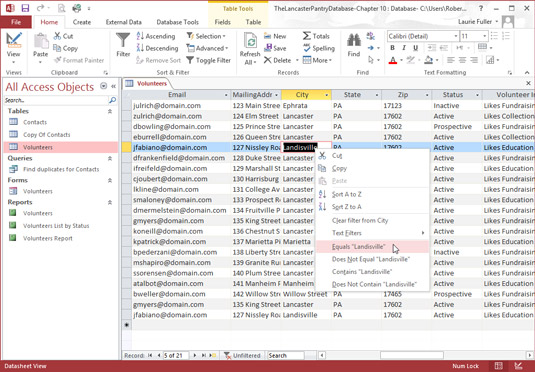Click the Unfiltered filter indicator
The image size is (535, 372).
tap(243, 355)
